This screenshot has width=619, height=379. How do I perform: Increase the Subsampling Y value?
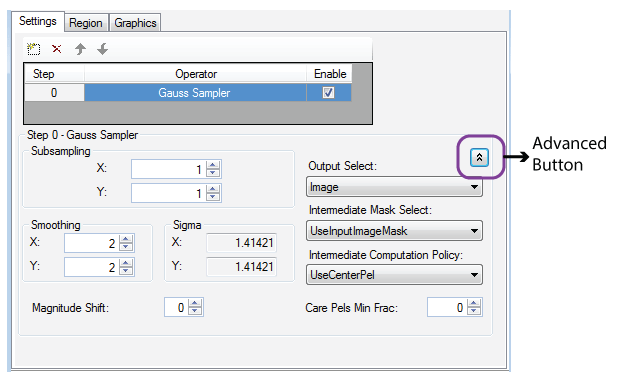click(x=213, y=189)
